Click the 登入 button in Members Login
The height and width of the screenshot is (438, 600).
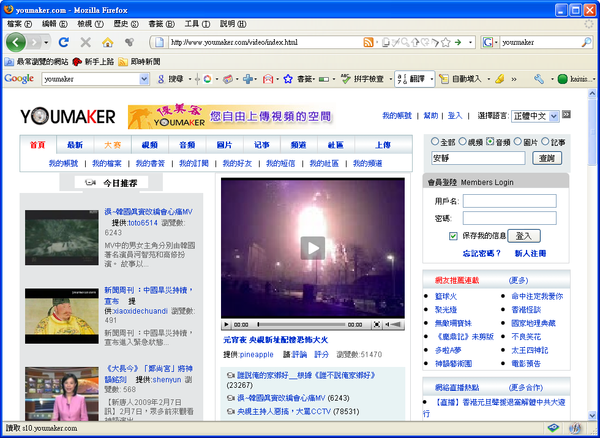point(524,236)
